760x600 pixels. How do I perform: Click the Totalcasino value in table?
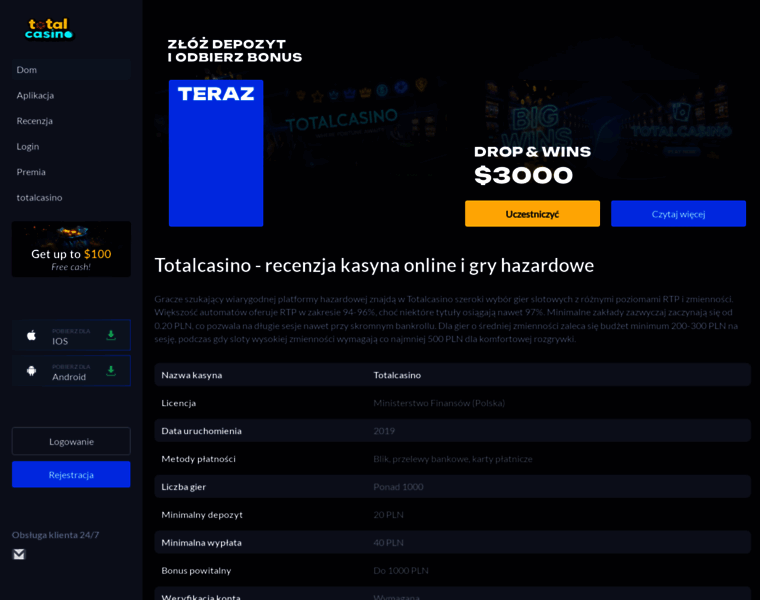(x=397, y=375)
